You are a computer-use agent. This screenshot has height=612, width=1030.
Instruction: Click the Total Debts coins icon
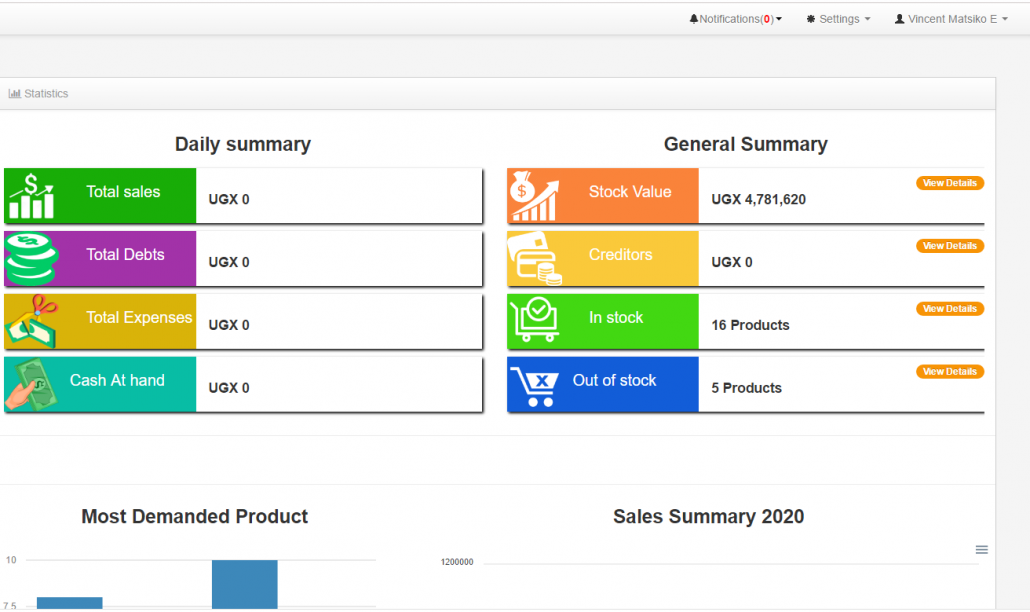pos(32,259)
